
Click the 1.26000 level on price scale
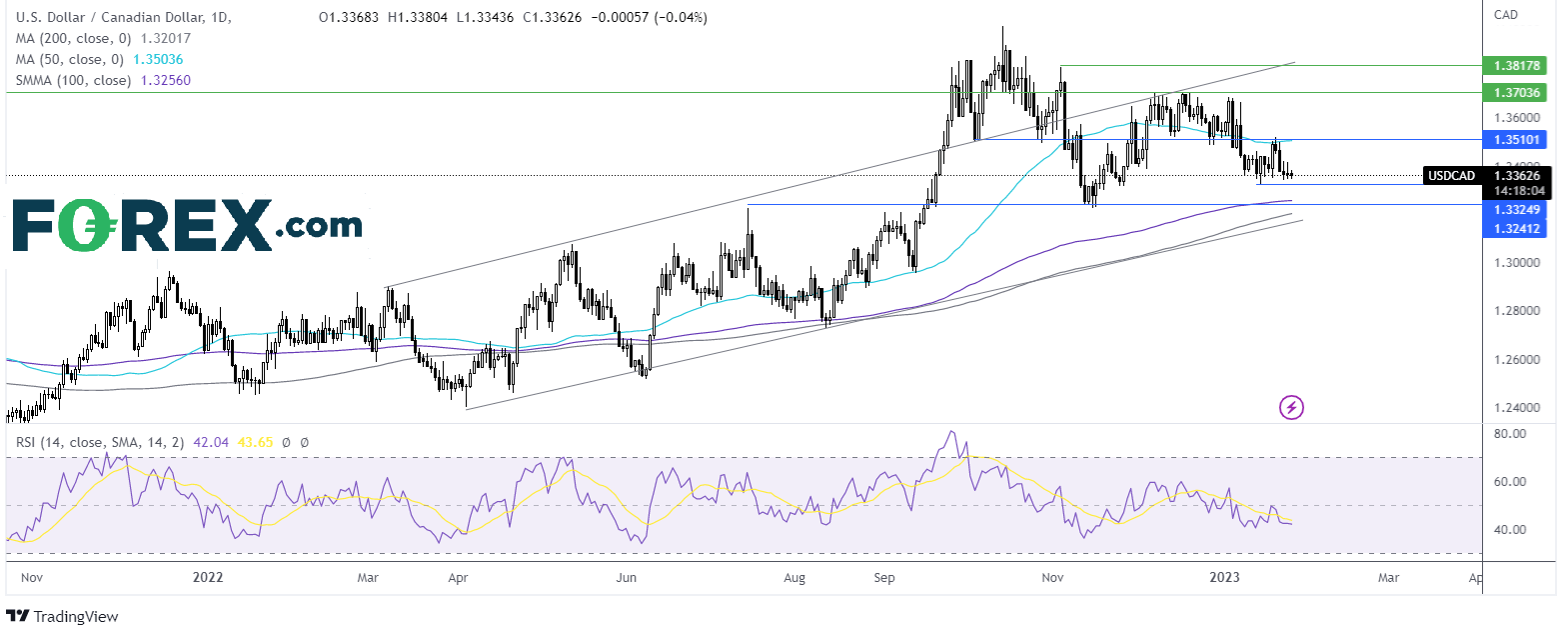click(x=1517, y=359)
